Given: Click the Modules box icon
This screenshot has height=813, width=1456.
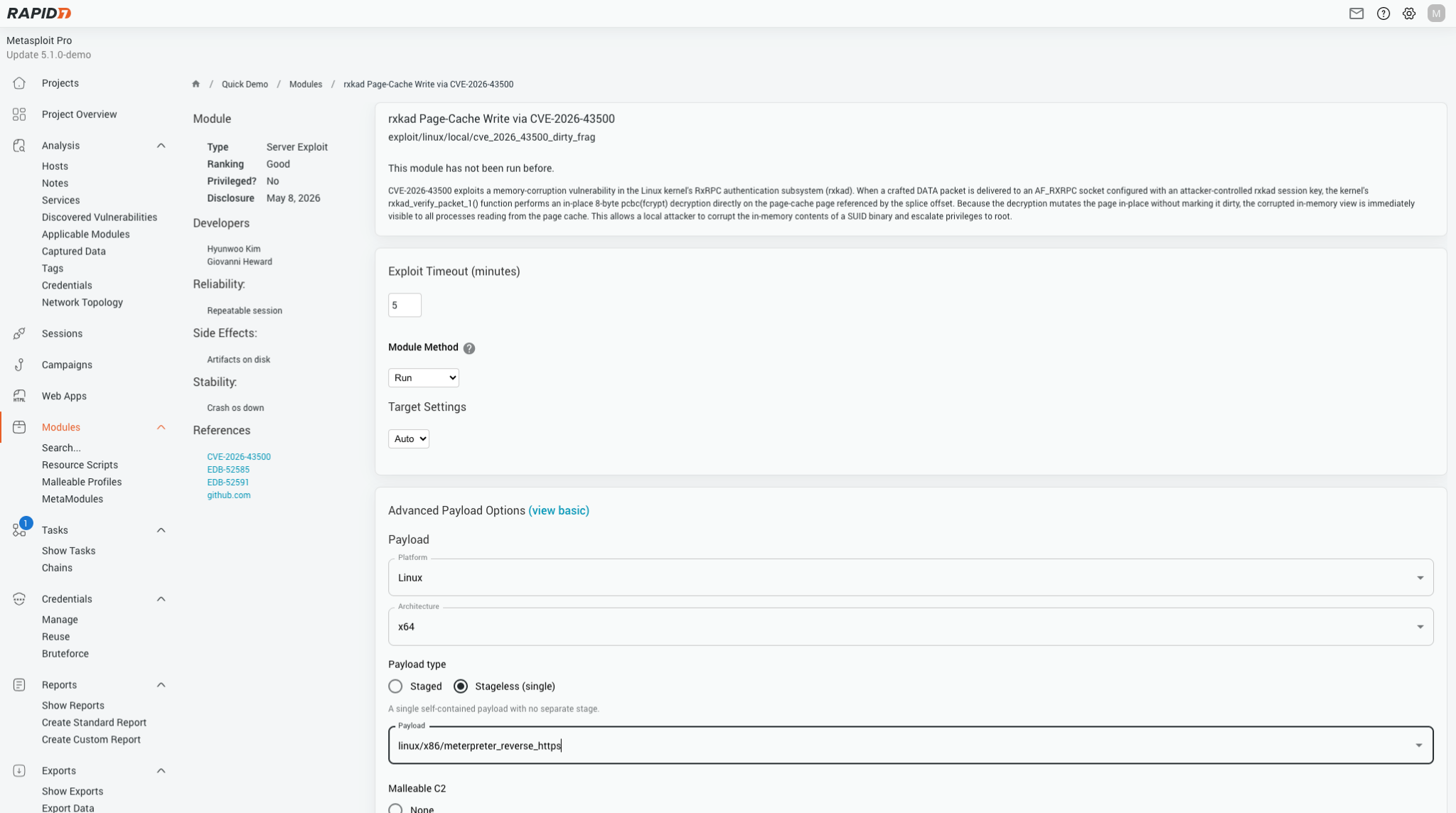Looking at the screenshot, I should point(19,427).
